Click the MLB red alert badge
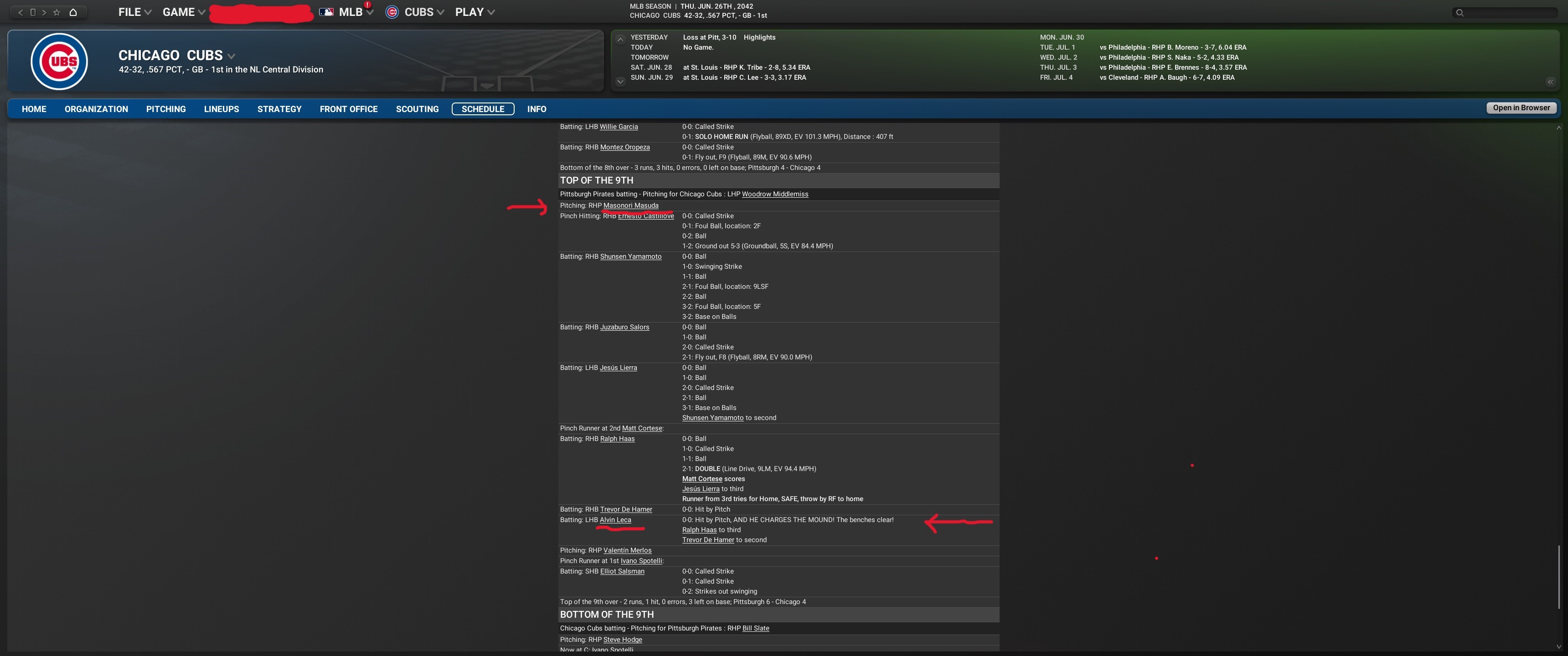 coord(368,5)
